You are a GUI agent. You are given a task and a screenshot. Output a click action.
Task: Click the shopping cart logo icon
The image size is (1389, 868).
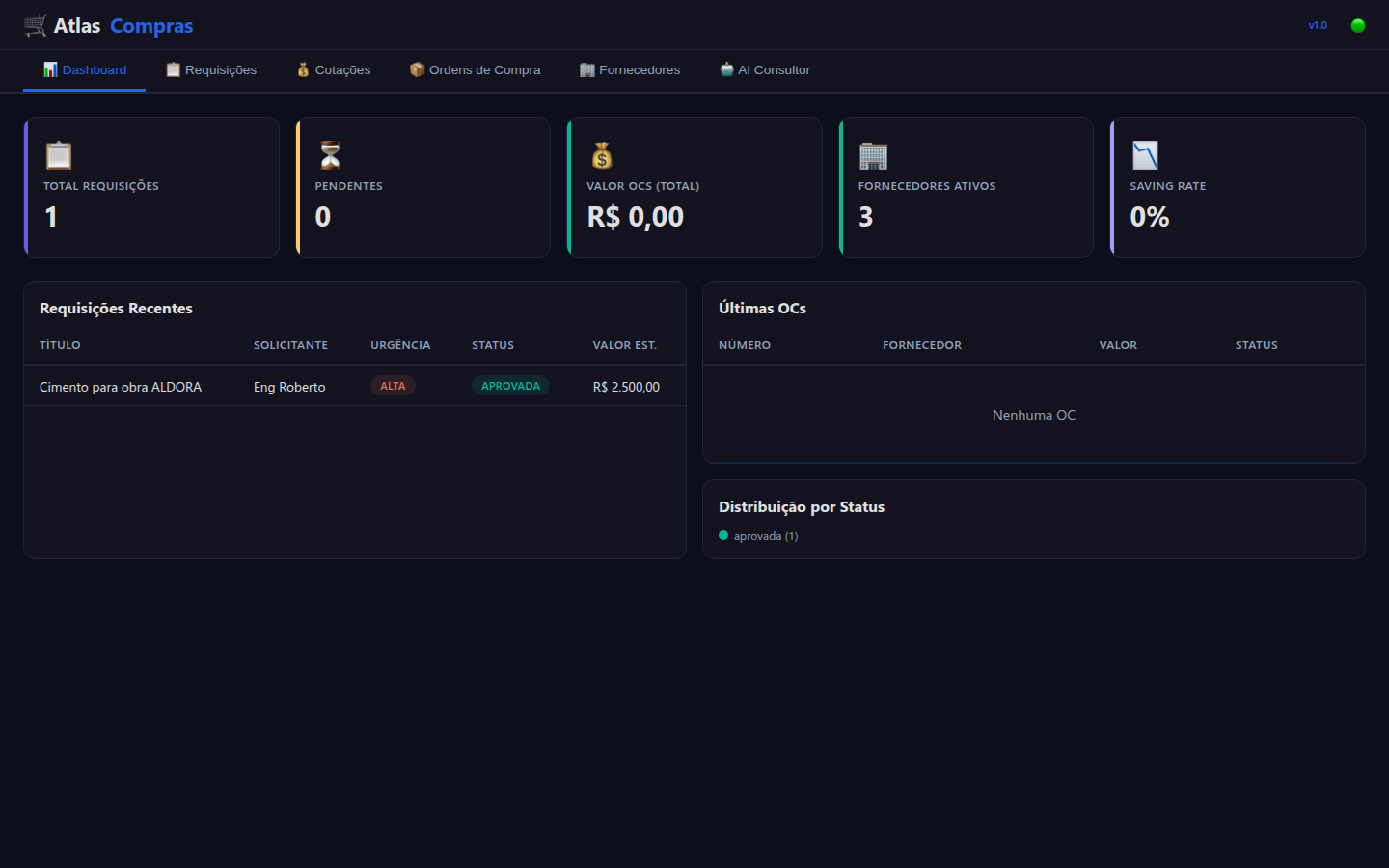(36, 26)
